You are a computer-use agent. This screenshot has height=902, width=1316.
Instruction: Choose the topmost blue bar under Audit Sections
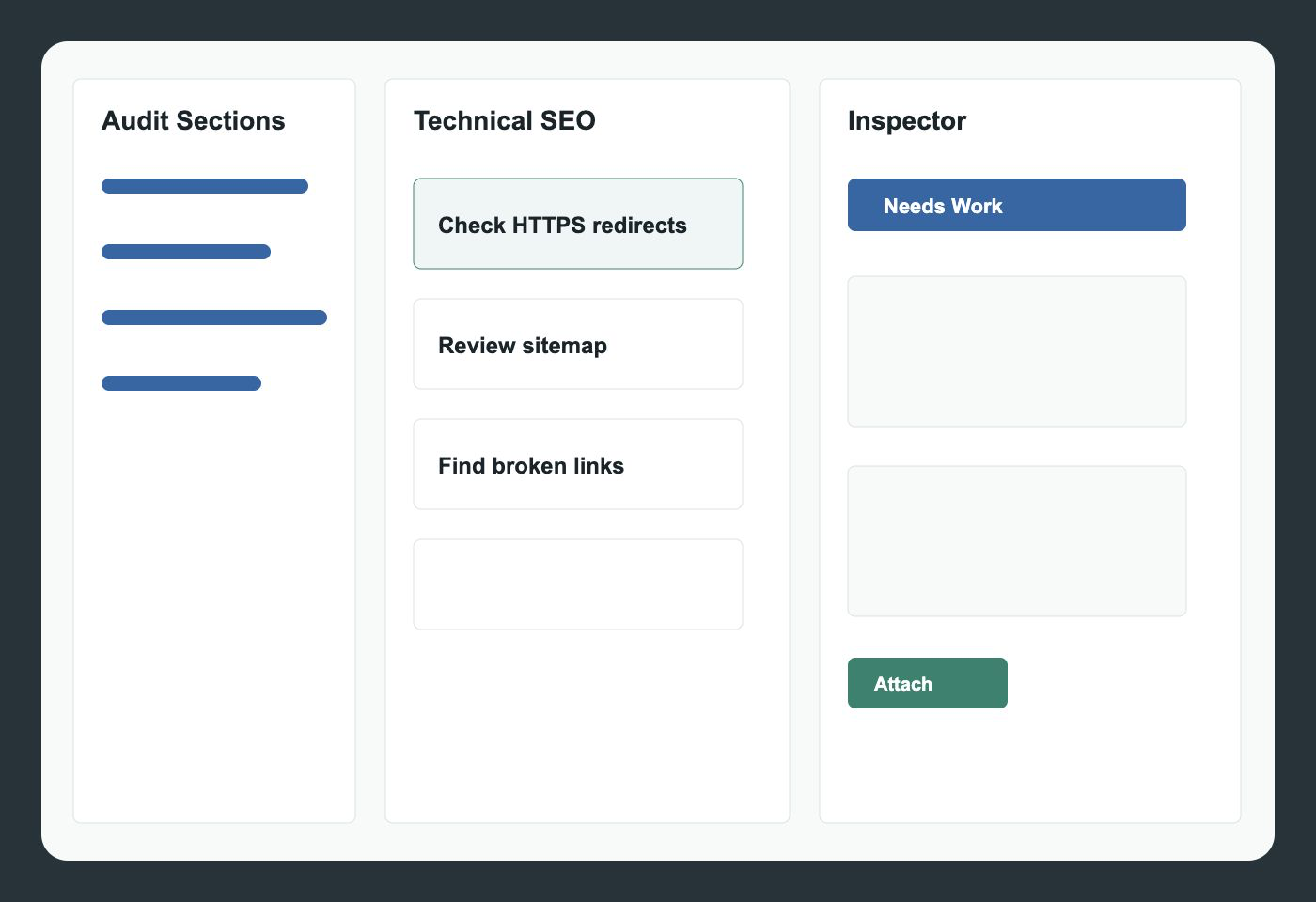pos(205,186)
